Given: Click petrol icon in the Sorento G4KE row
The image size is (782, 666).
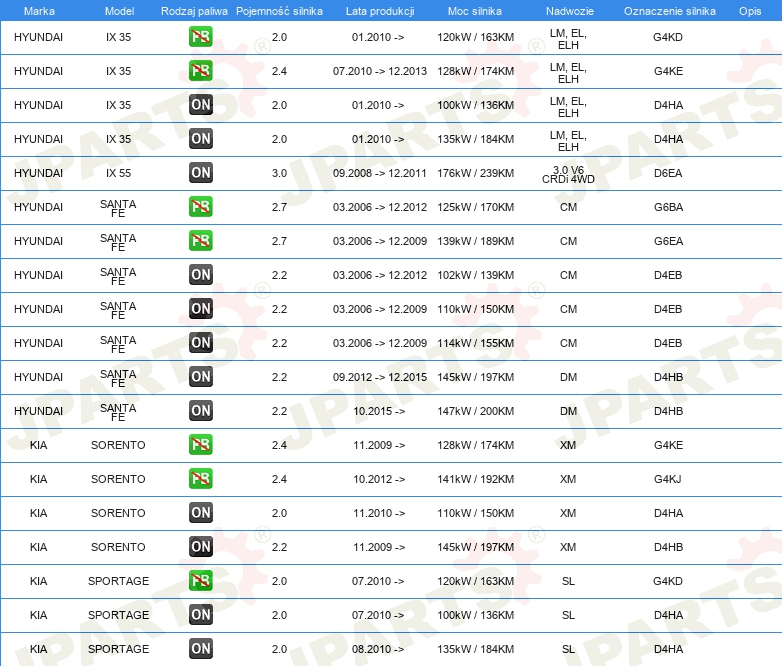Looking at the screenshot, I should point(200,444).
